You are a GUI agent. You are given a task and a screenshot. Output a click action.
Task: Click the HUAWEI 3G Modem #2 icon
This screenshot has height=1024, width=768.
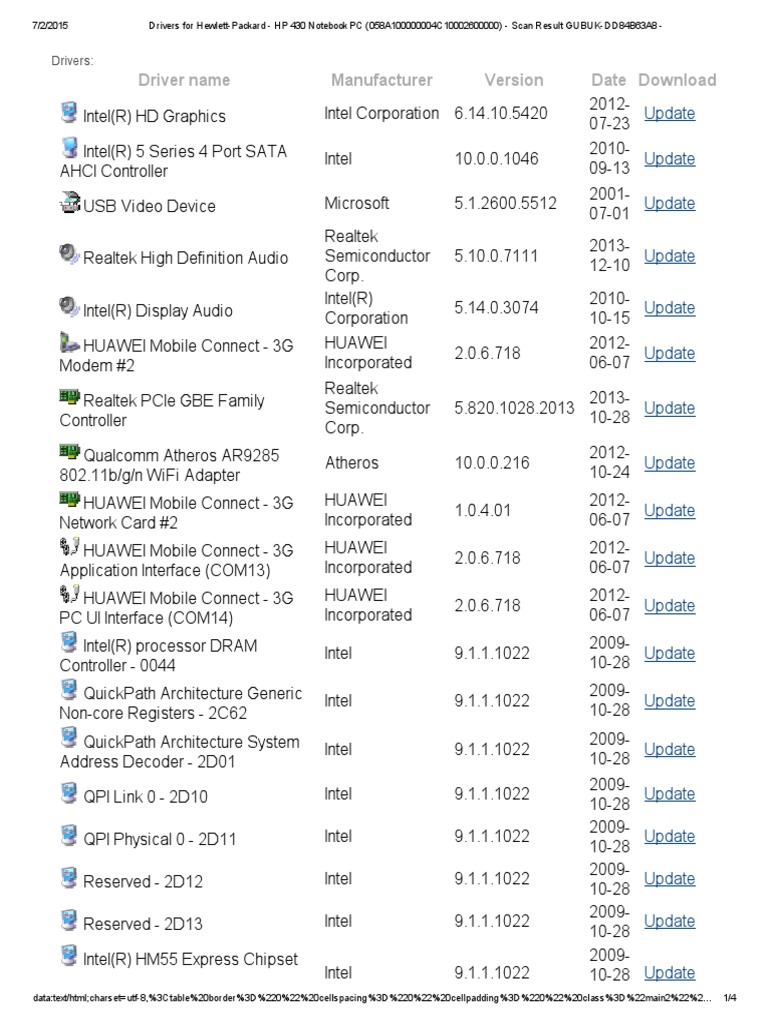click(69, 342)
